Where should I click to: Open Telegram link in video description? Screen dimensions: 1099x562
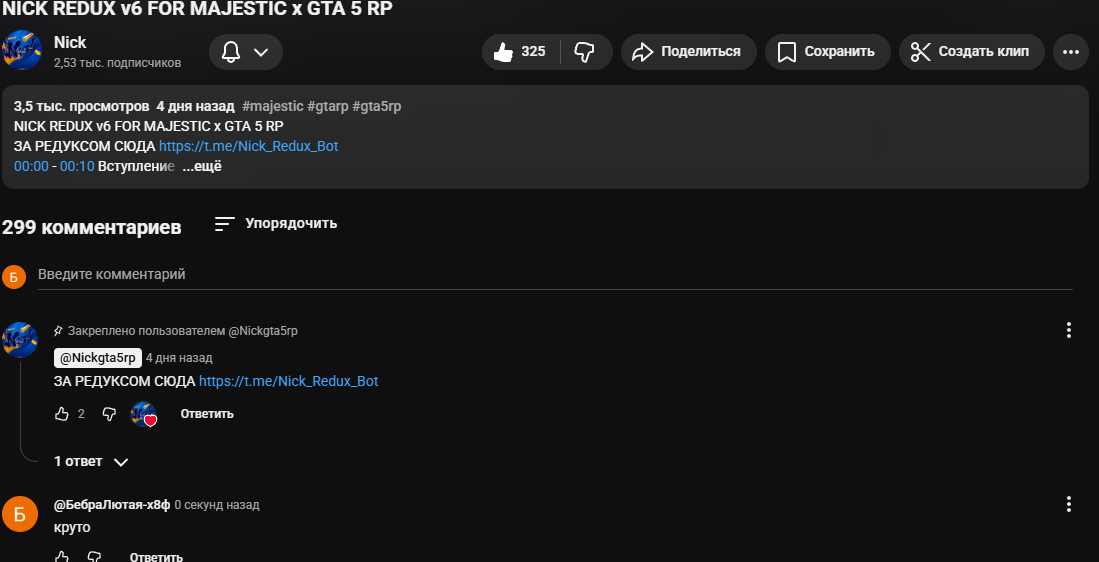click(x=249, y=146)
